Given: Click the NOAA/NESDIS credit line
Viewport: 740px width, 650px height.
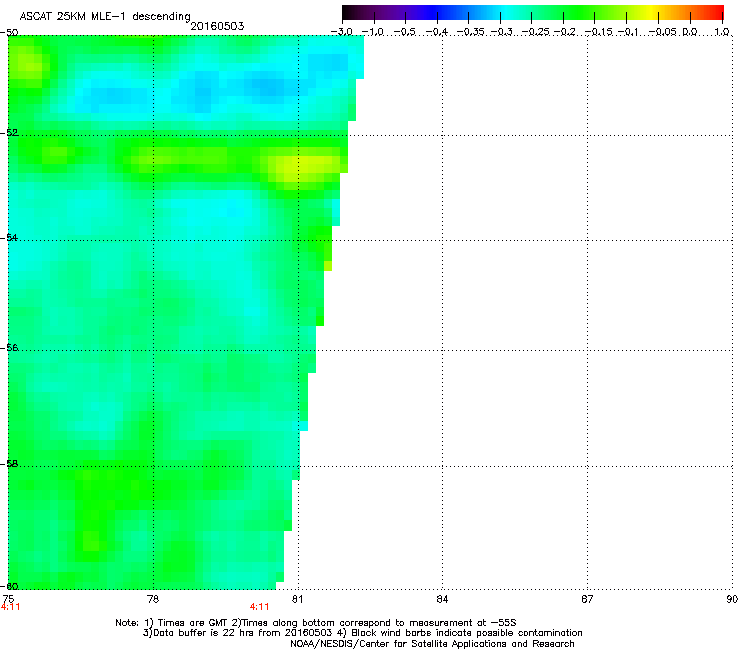Looking at the screenshot, I should (x=432, y=643).
